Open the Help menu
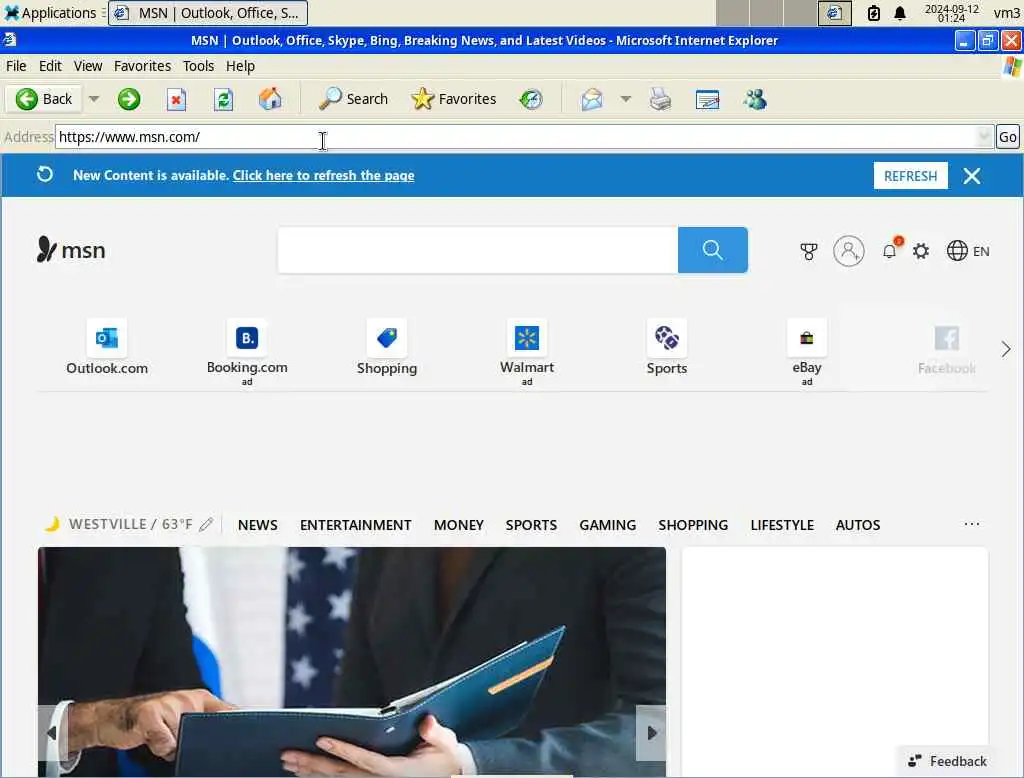The width and height of the screenshot is (1024, 778). pos(240,66)
